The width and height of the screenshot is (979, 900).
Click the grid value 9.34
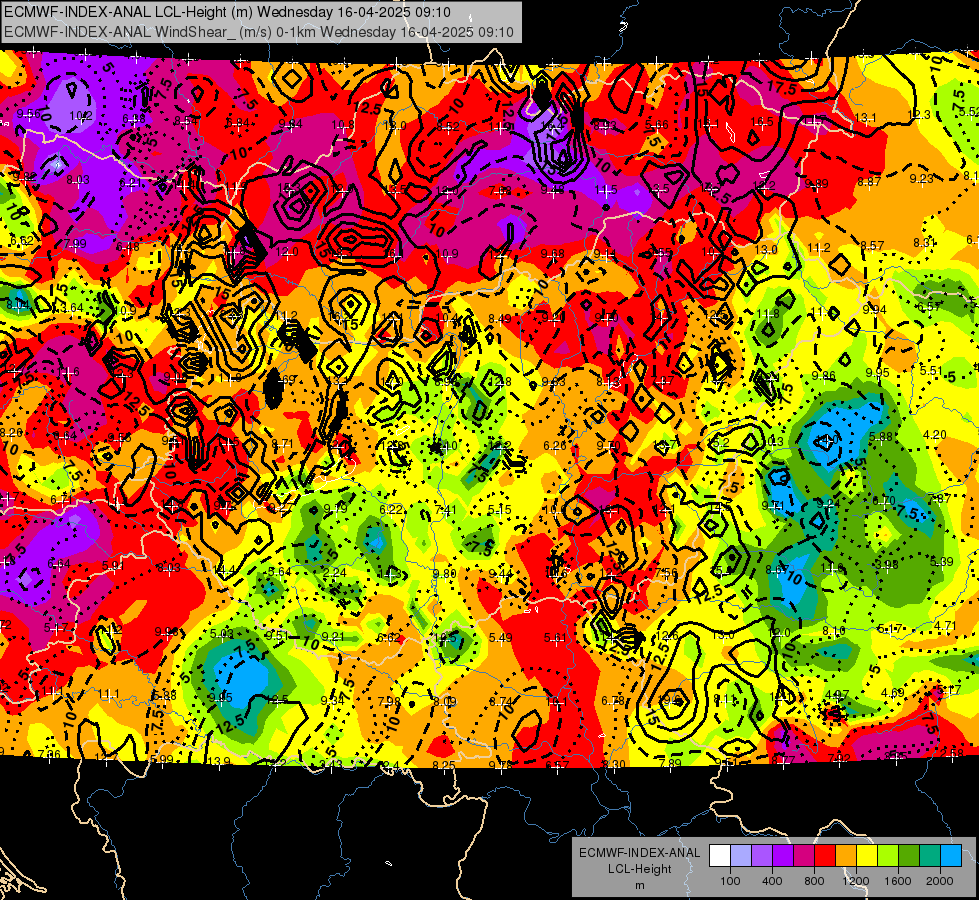[x=332, y=701]
